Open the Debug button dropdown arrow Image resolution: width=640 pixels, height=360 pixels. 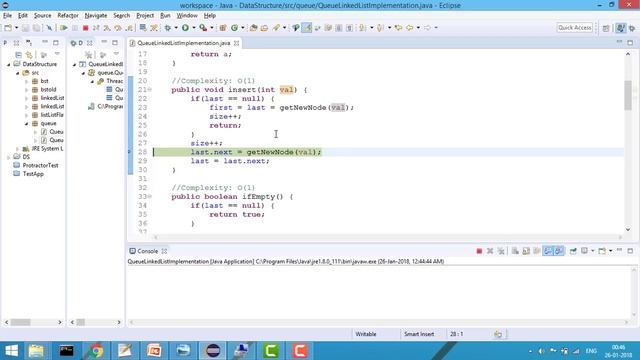coord(176,28)
